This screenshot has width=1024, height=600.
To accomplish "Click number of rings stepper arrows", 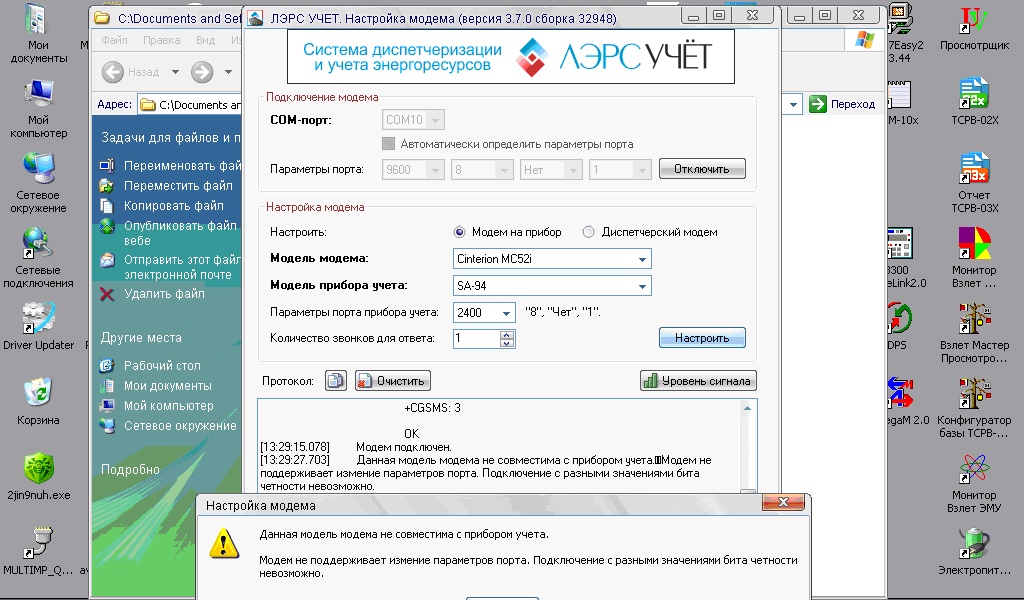I will [x=507, y=339].
